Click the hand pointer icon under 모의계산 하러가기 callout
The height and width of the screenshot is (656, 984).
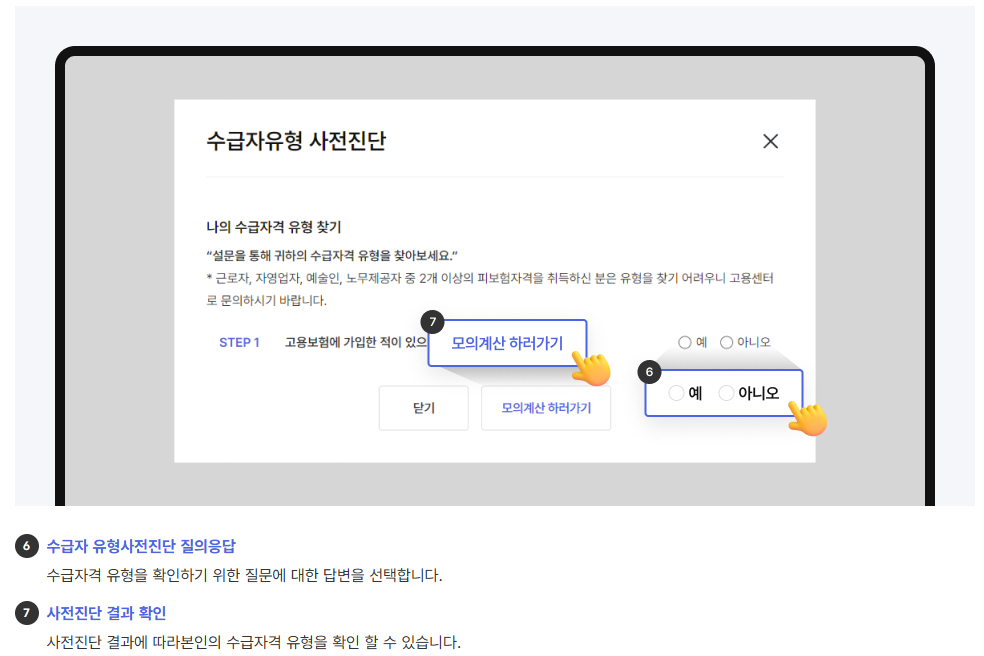[590, 369]
